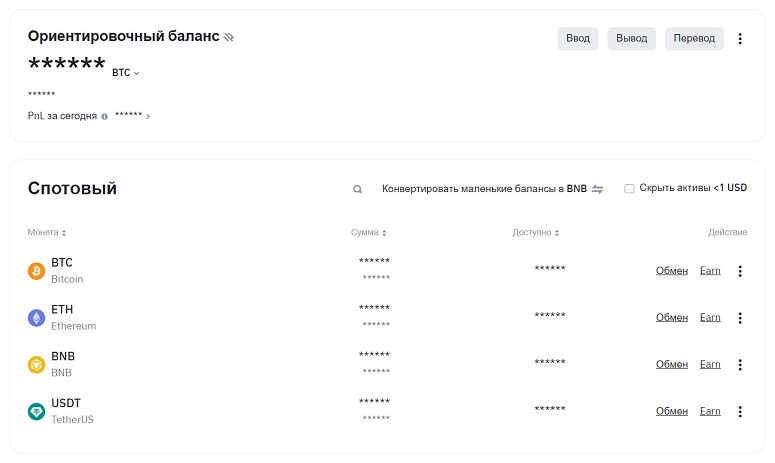Click the PnL info icon
Viewport: 775px width, 463px height.
105,116
